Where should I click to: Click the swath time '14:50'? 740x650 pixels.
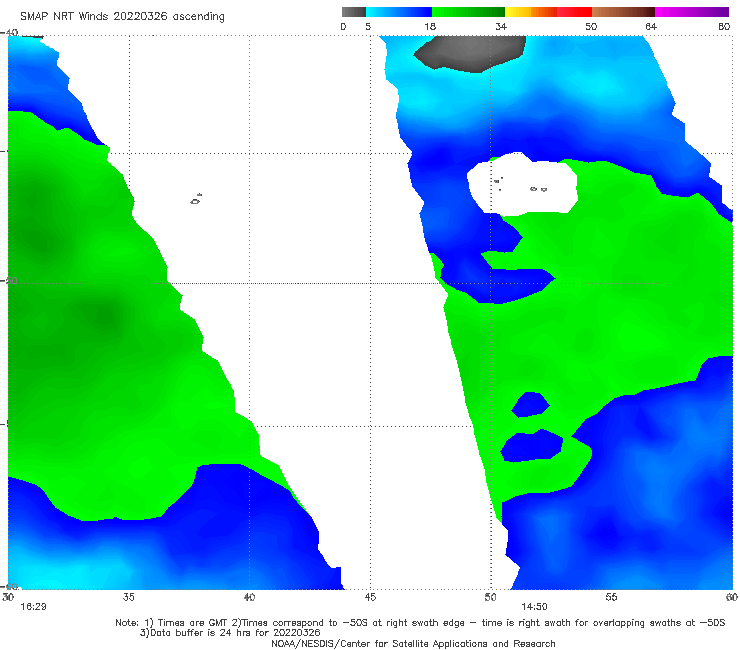point(534,607)
